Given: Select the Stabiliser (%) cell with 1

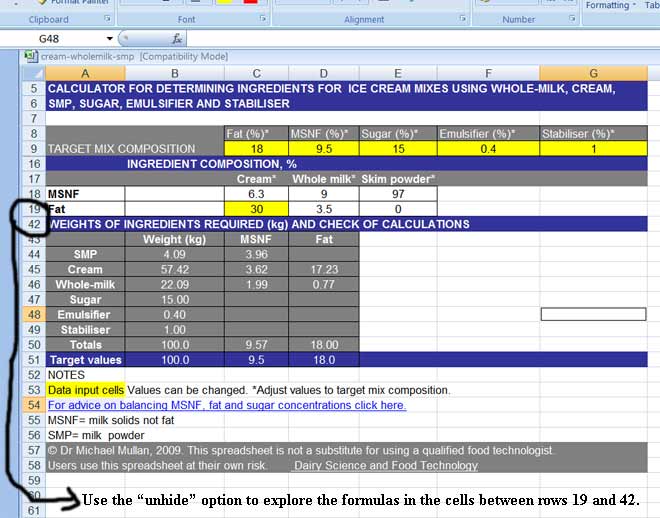Looking at the screenshot, I should coord(593,149).
